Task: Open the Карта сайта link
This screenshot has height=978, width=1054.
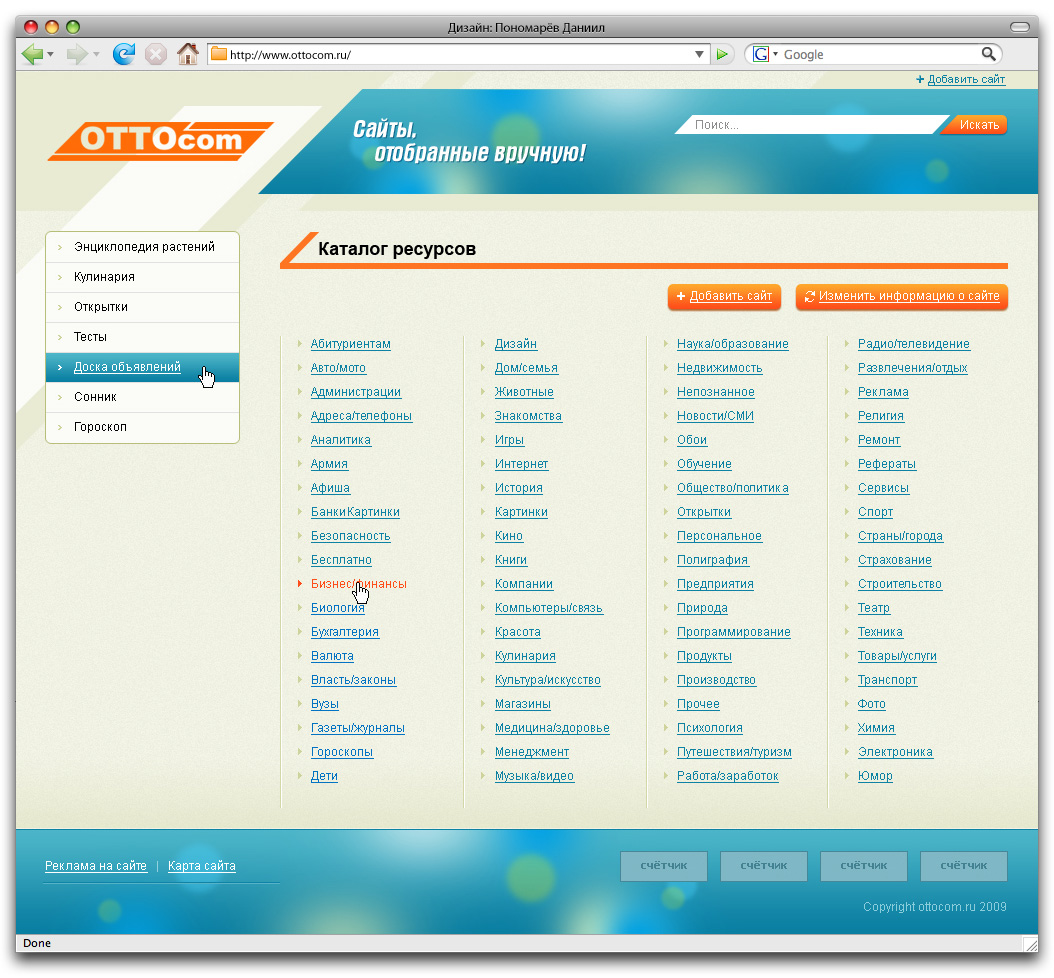Action: pyautogui.click(x=201, y=866)
